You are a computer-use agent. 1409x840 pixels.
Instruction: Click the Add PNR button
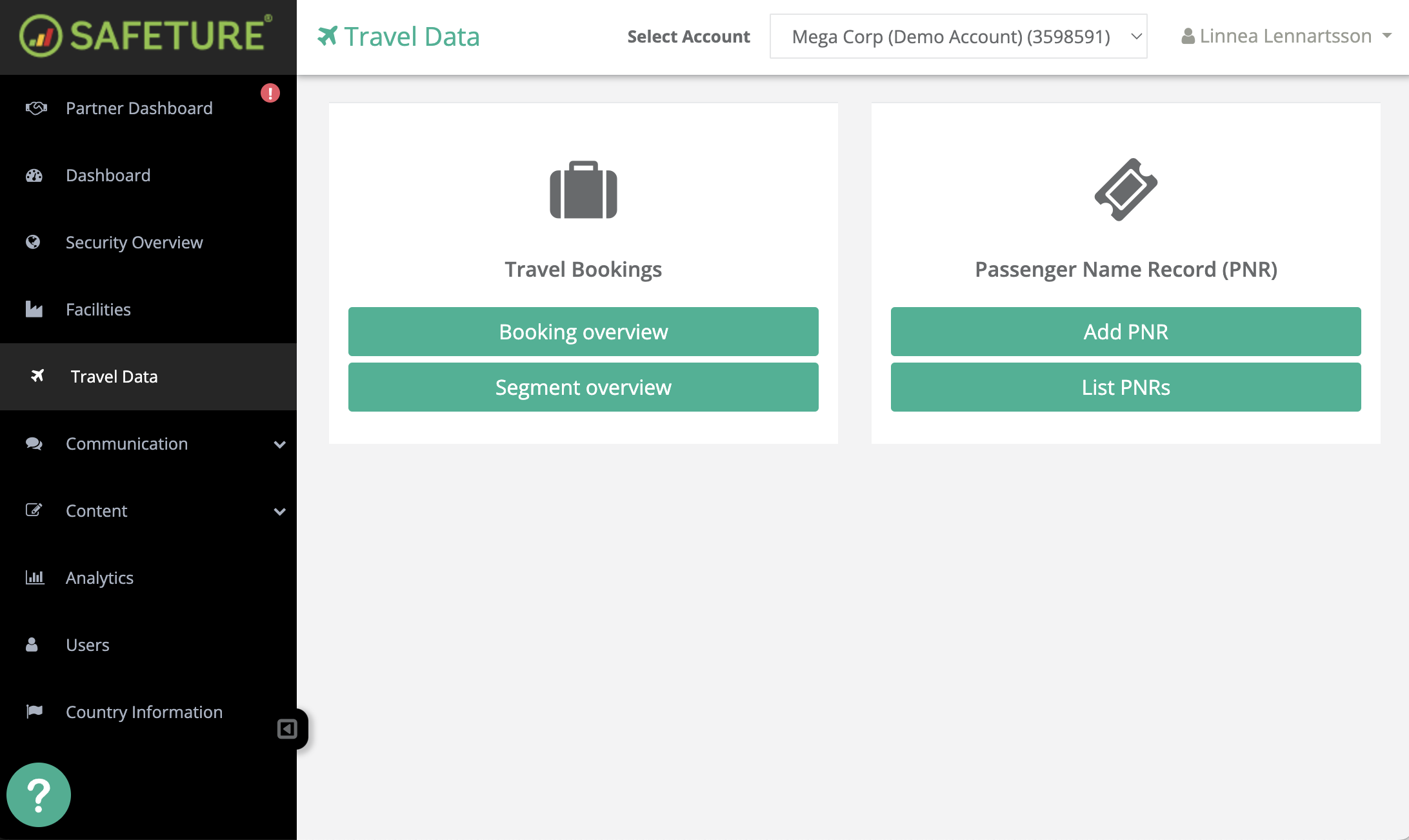(x=1125, y=331)
